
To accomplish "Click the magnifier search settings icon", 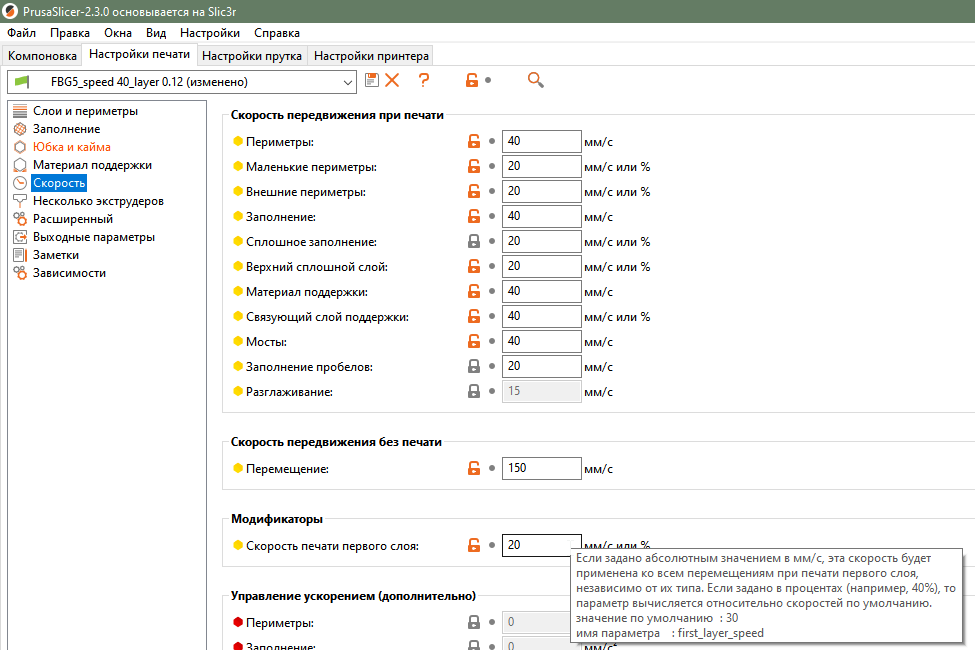I will [x=535, y=81].
